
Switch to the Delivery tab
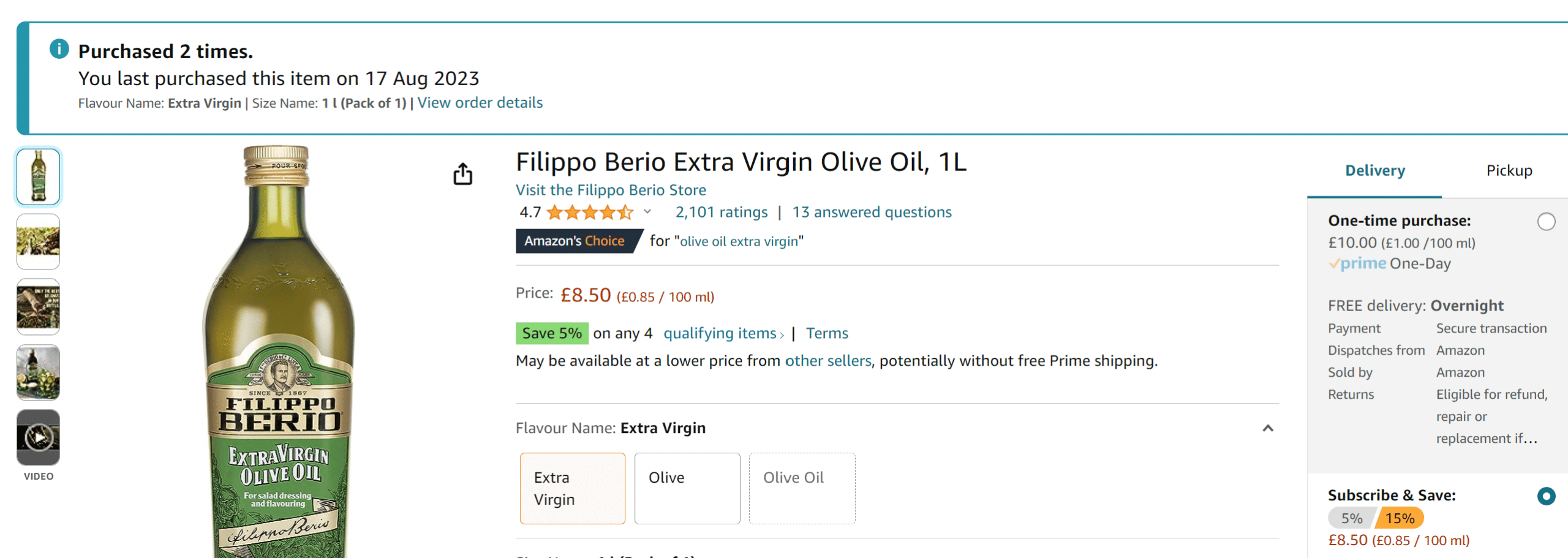(1375, 170)
